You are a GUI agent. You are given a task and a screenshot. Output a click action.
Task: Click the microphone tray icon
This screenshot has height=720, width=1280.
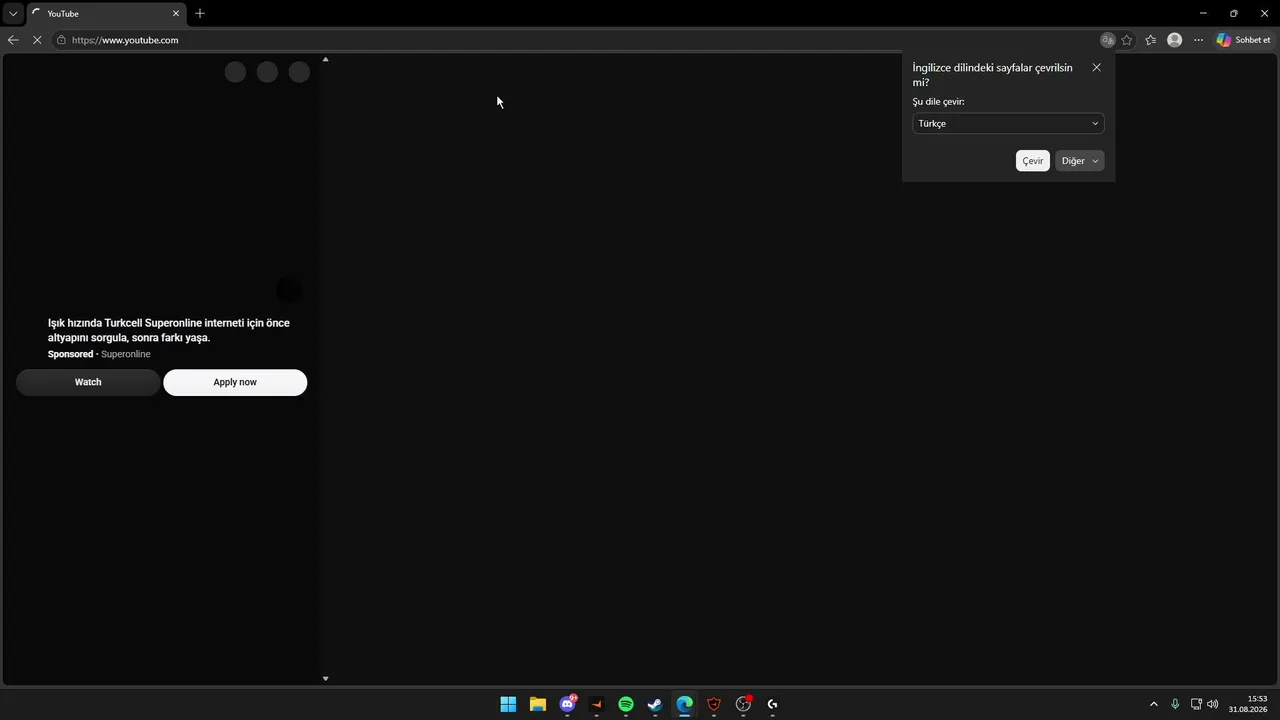pyautogui.click(x=1175, y=704)
